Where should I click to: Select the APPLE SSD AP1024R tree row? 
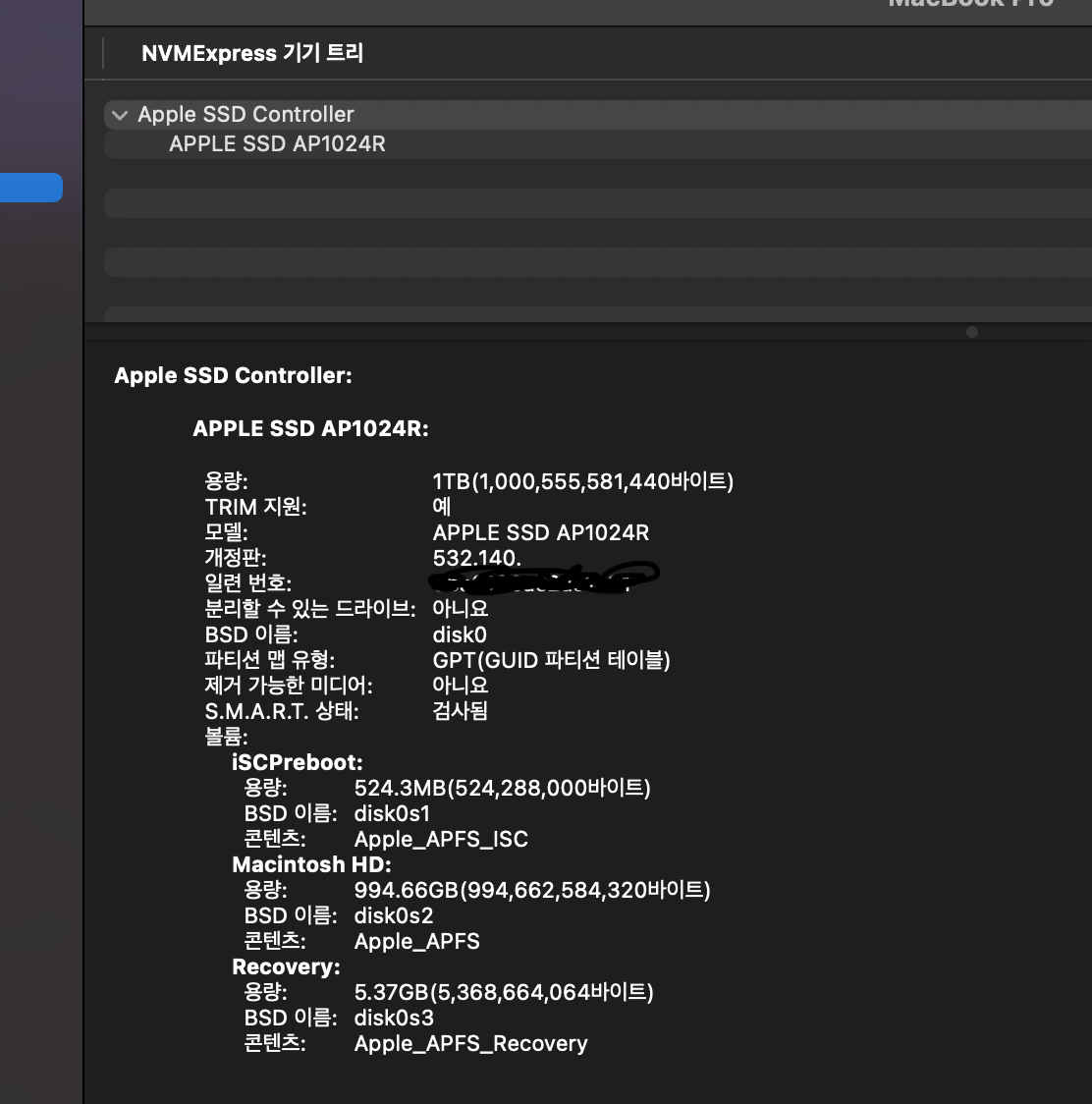point(598,144)
